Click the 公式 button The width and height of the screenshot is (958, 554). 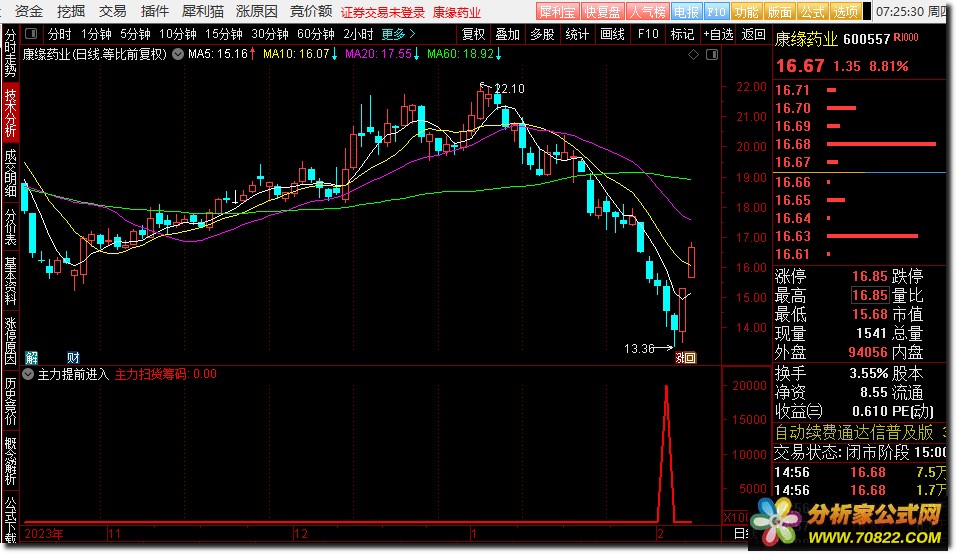click(x=813, y=12)
